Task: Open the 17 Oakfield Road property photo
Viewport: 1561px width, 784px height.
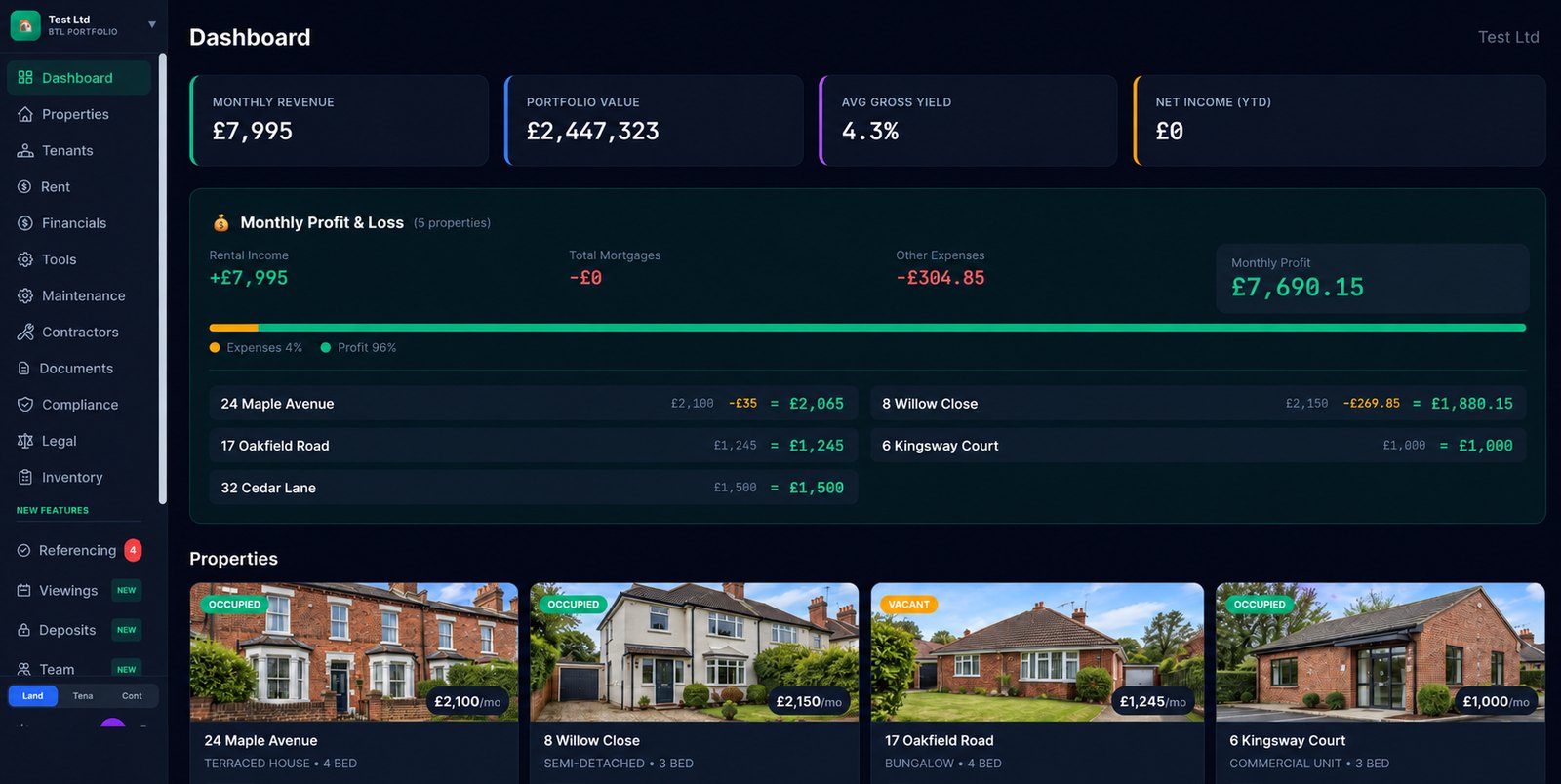Action: click(x=1037, y=652)
